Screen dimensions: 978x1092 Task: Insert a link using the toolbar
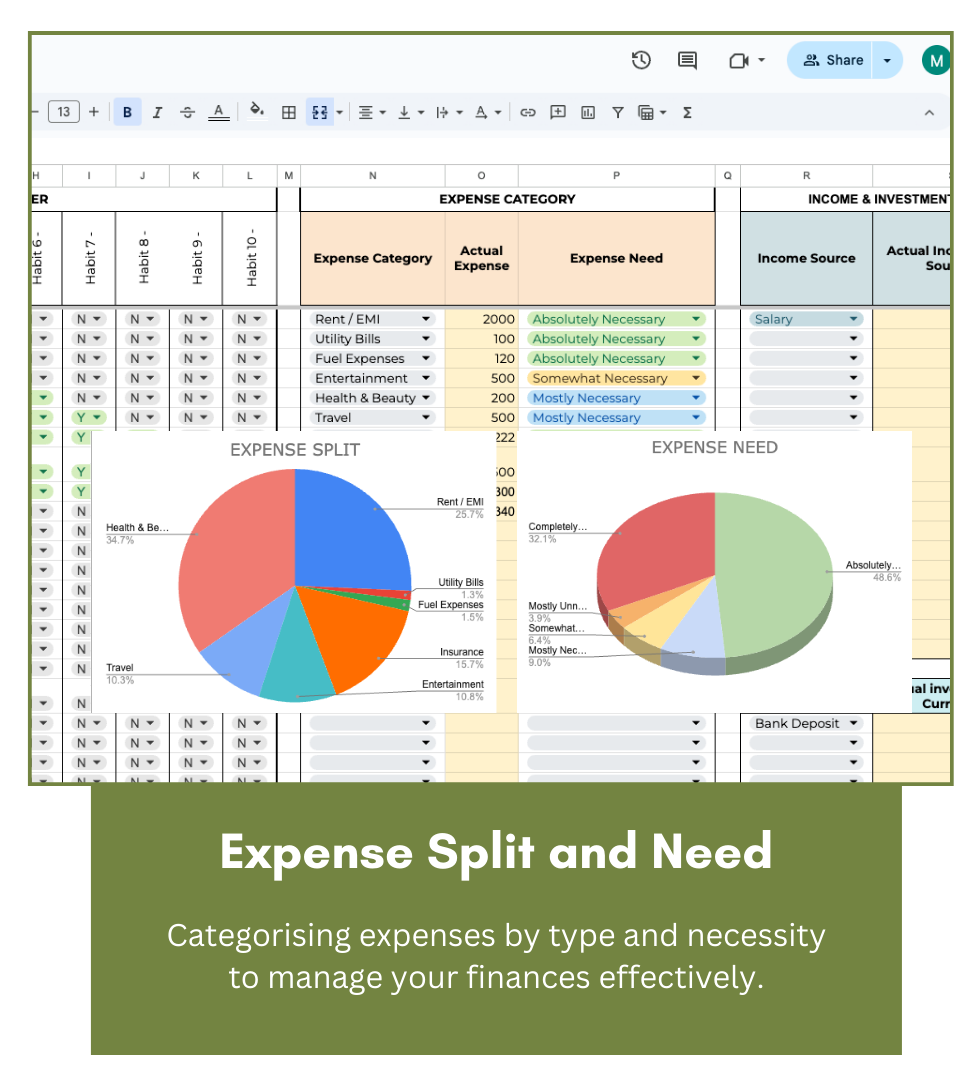click(528, 113)
